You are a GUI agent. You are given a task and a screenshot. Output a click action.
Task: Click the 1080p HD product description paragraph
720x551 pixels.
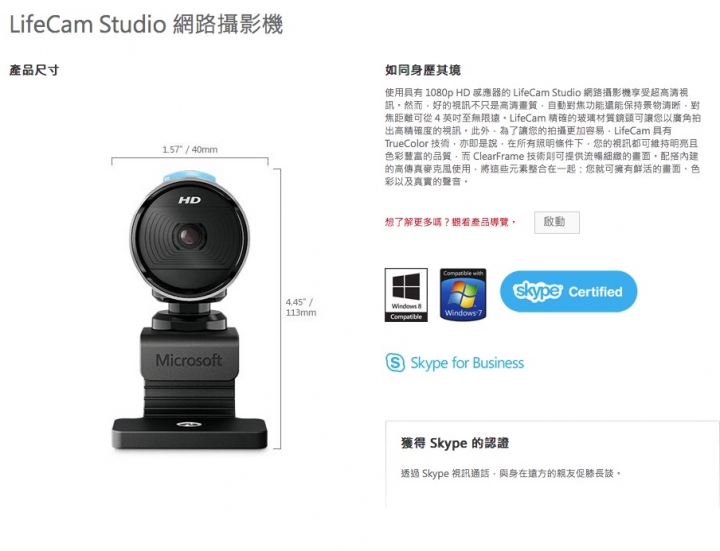(x=542, y=137)
